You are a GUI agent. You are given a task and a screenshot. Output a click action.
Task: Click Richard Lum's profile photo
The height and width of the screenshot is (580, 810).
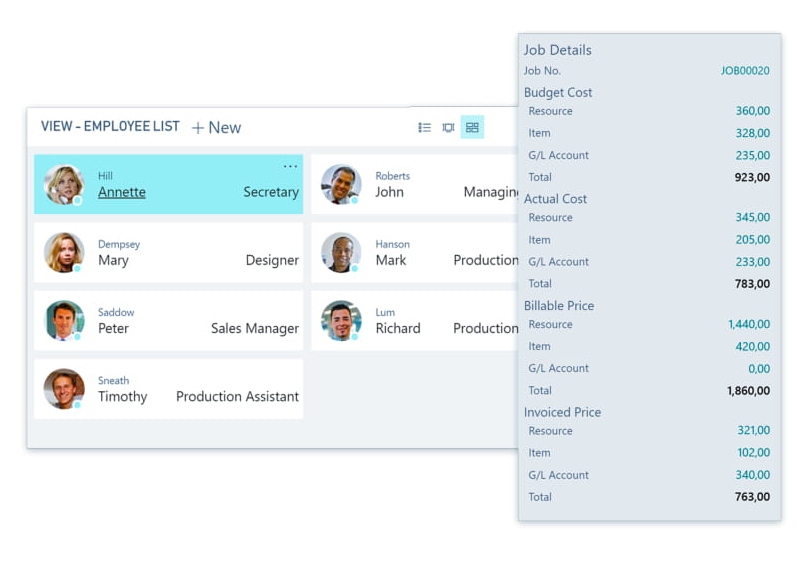tap(341, 321)
